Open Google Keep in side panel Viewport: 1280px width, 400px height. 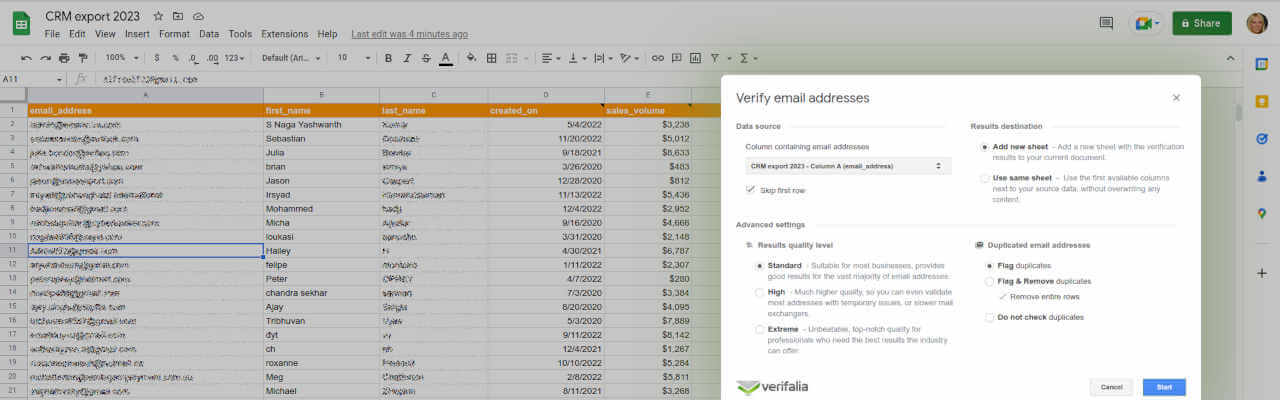pos(1262,101)
